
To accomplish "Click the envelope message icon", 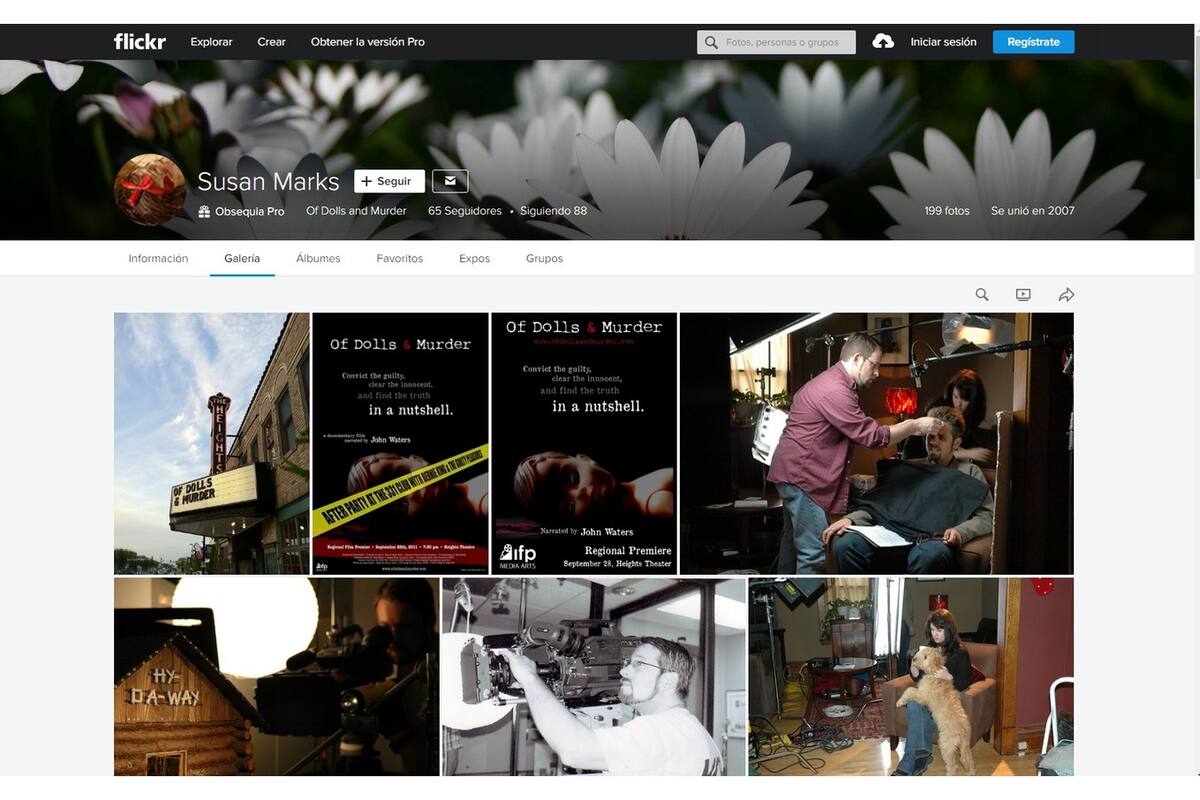I will [x=450, y=181].
